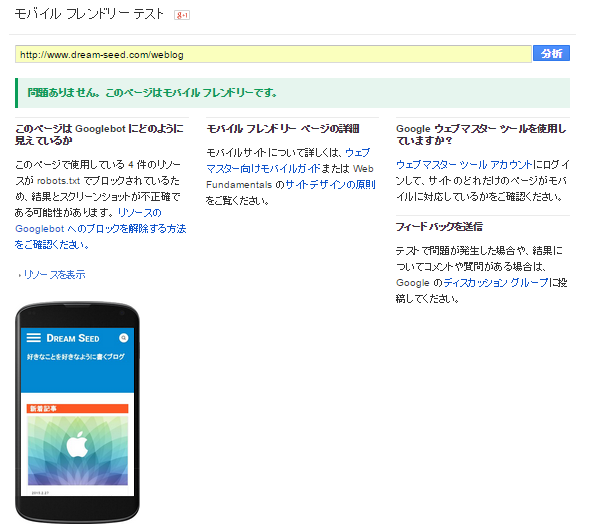This screenshot has width=591, height=529.
Task: Open the ディスカッション グループ link
Action: point(496,283)
